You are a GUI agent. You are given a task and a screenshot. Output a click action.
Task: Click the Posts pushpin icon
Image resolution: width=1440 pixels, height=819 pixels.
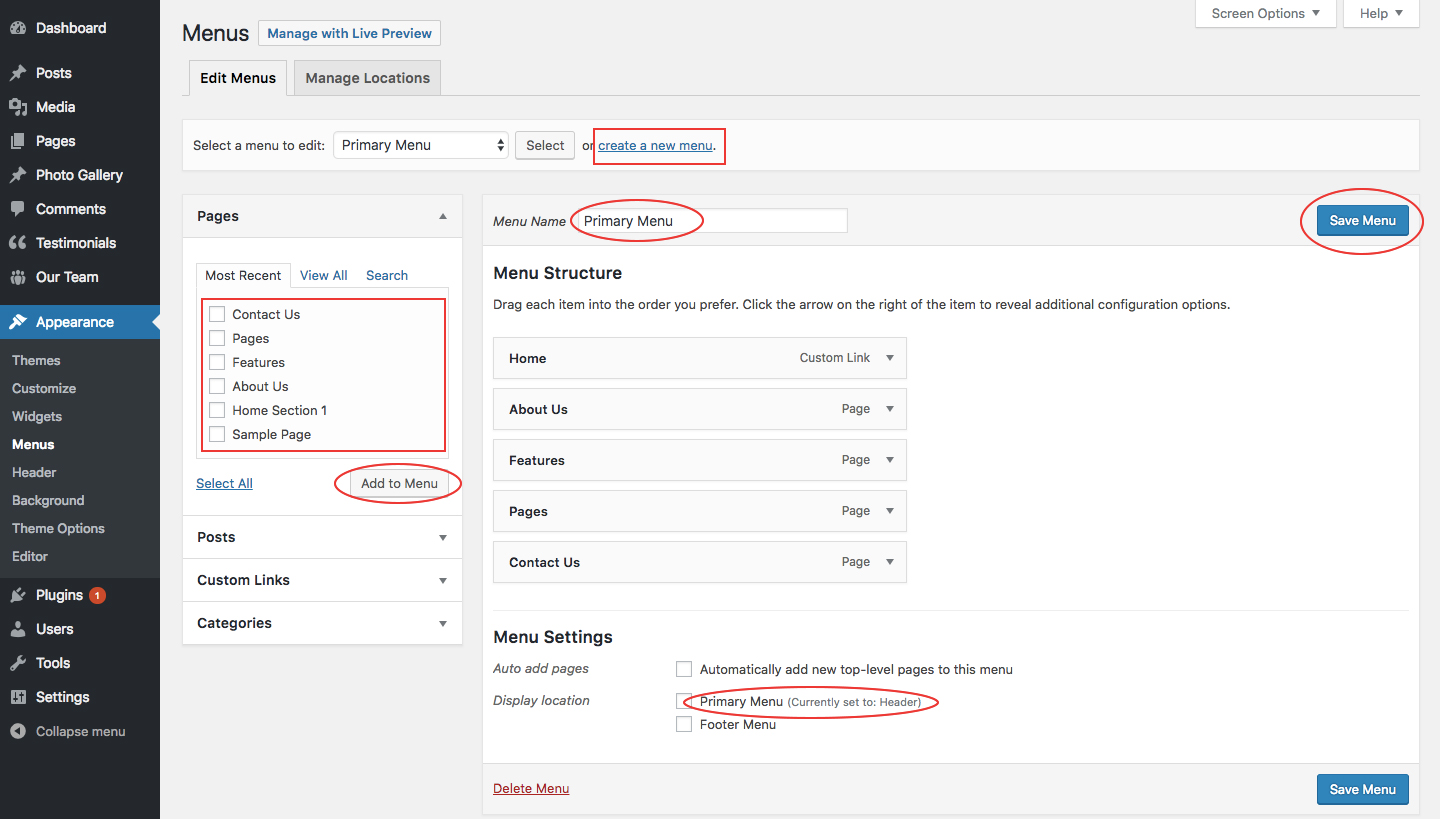18,73
